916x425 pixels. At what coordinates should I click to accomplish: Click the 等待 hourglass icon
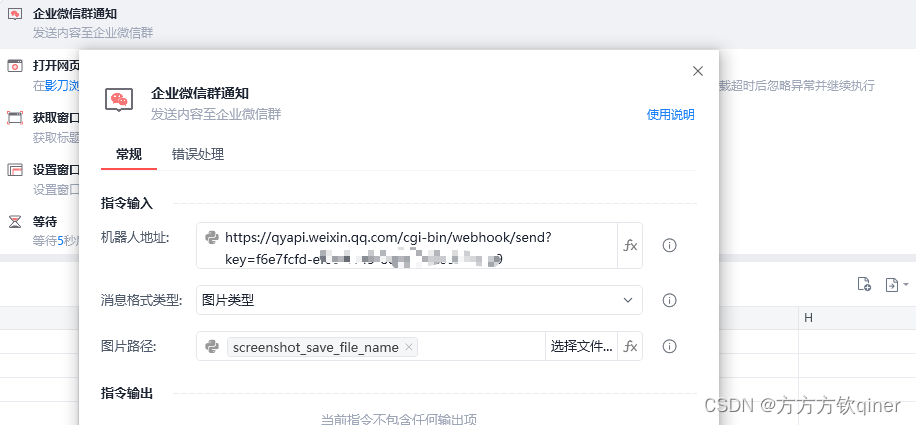15,222
